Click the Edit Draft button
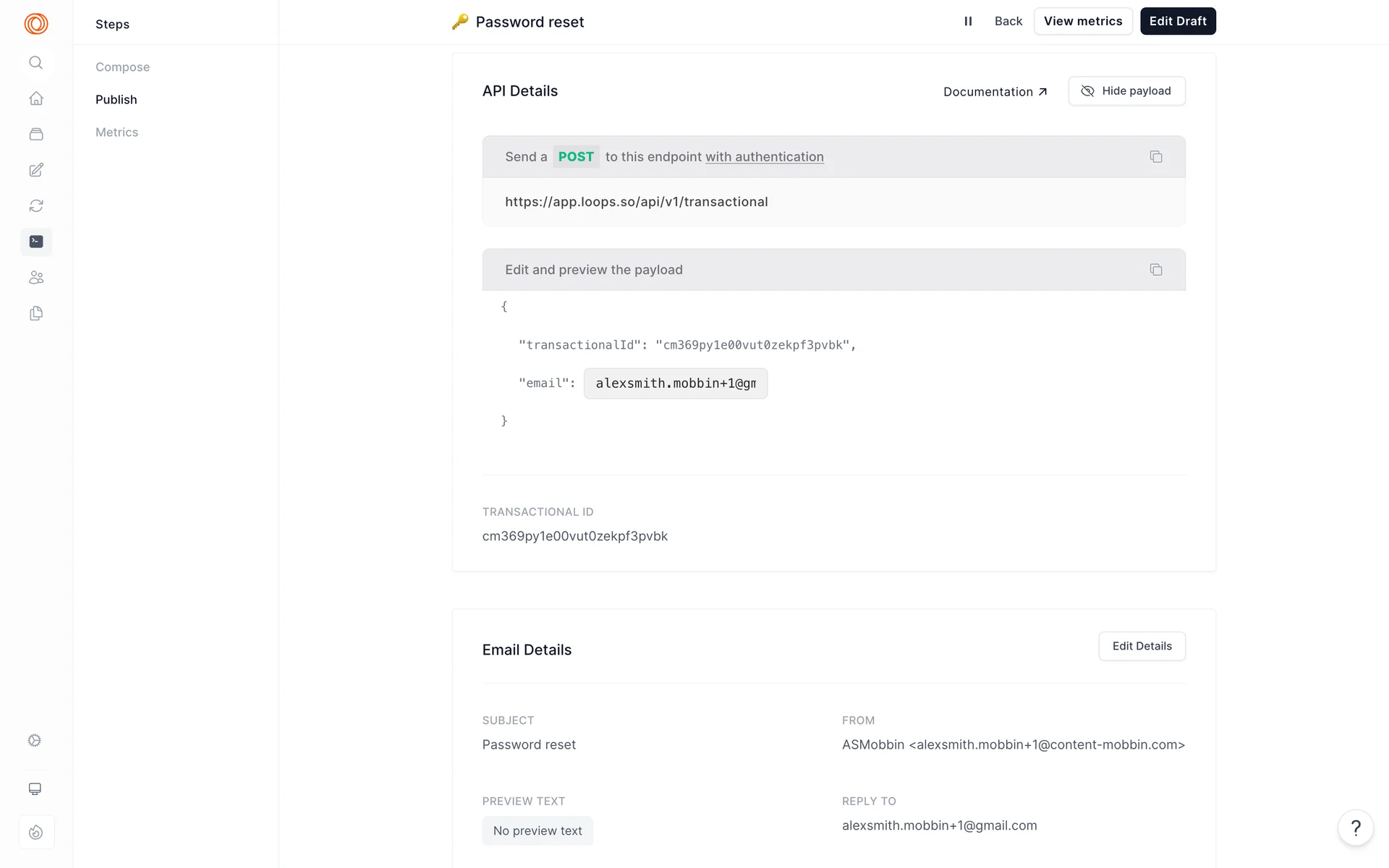Screen dimensions: 1389x868 [x=1177, y=22]
